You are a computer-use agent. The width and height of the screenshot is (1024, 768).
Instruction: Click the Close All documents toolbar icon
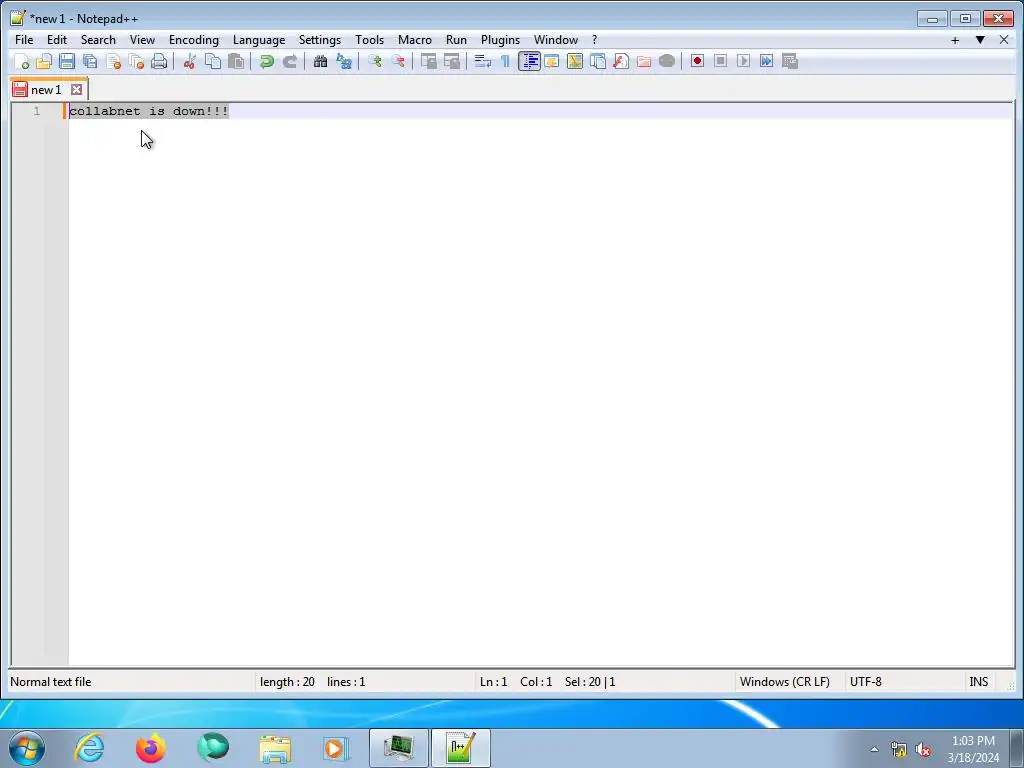tap(136, 61)
